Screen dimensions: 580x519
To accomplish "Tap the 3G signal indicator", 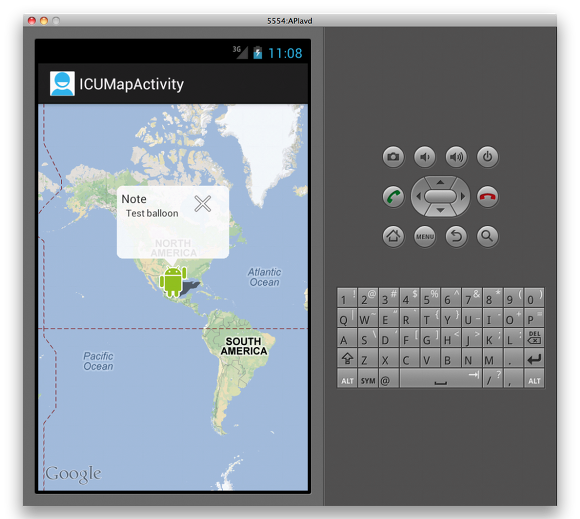I will coord(240,52).
